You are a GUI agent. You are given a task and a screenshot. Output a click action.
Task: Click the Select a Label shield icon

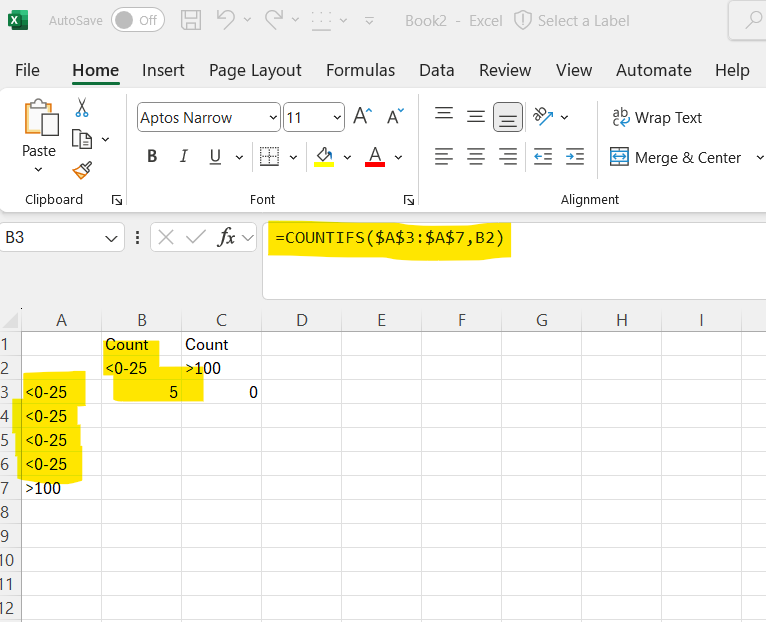pyautogui.click(x=523, y=21)
